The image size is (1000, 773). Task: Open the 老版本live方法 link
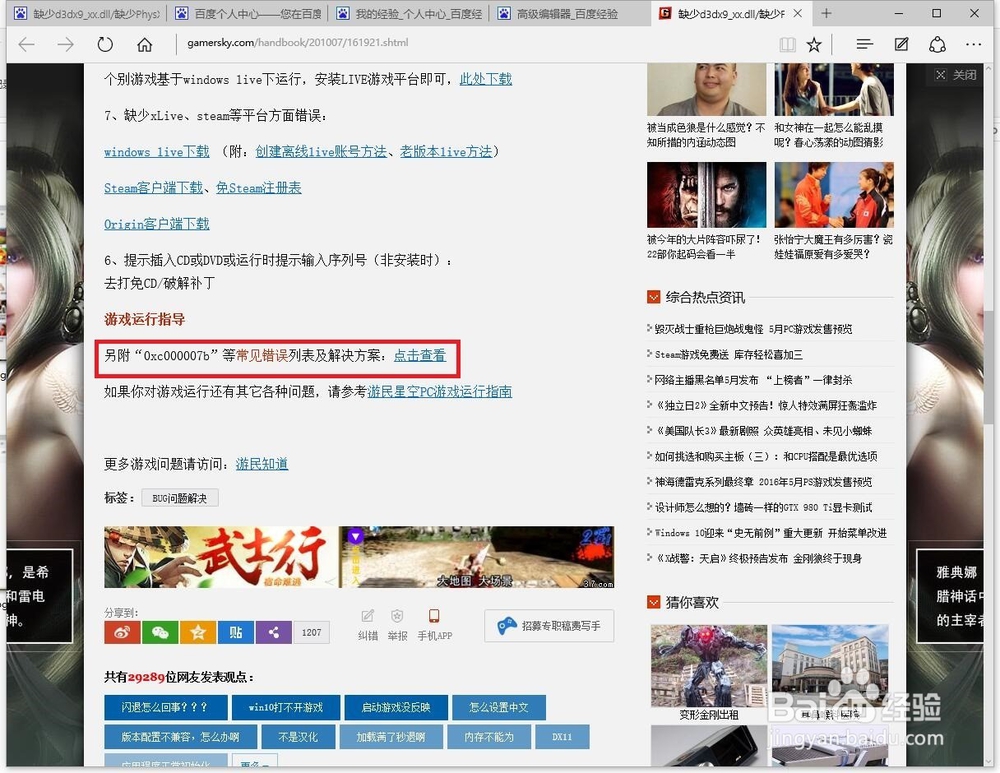click(x=446, y=152)
